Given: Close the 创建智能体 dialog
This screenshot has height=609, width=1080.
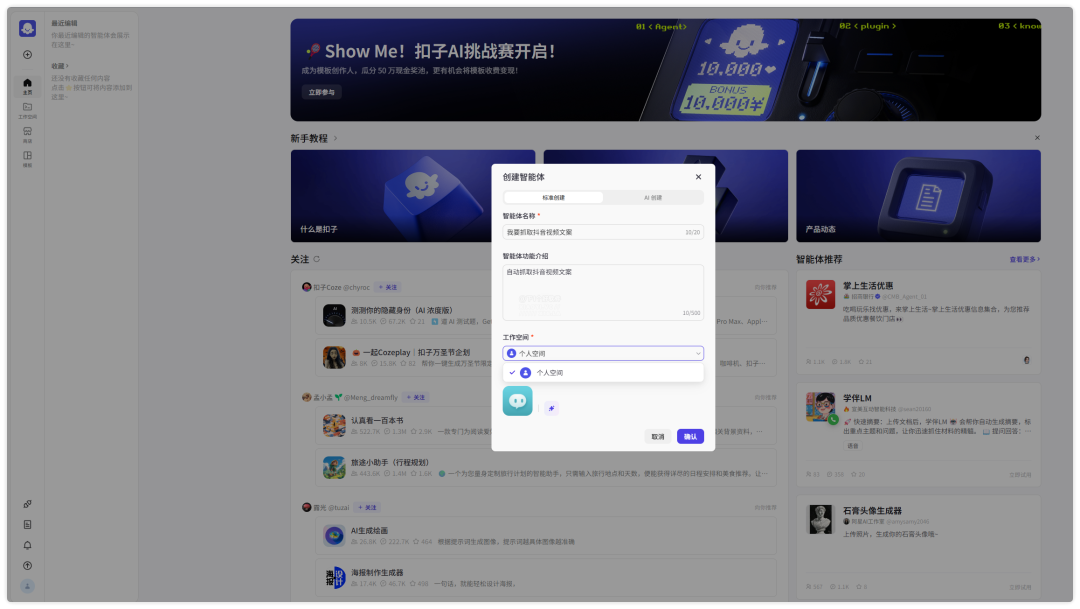Looking at the screenshot, I should coord(698,177).
